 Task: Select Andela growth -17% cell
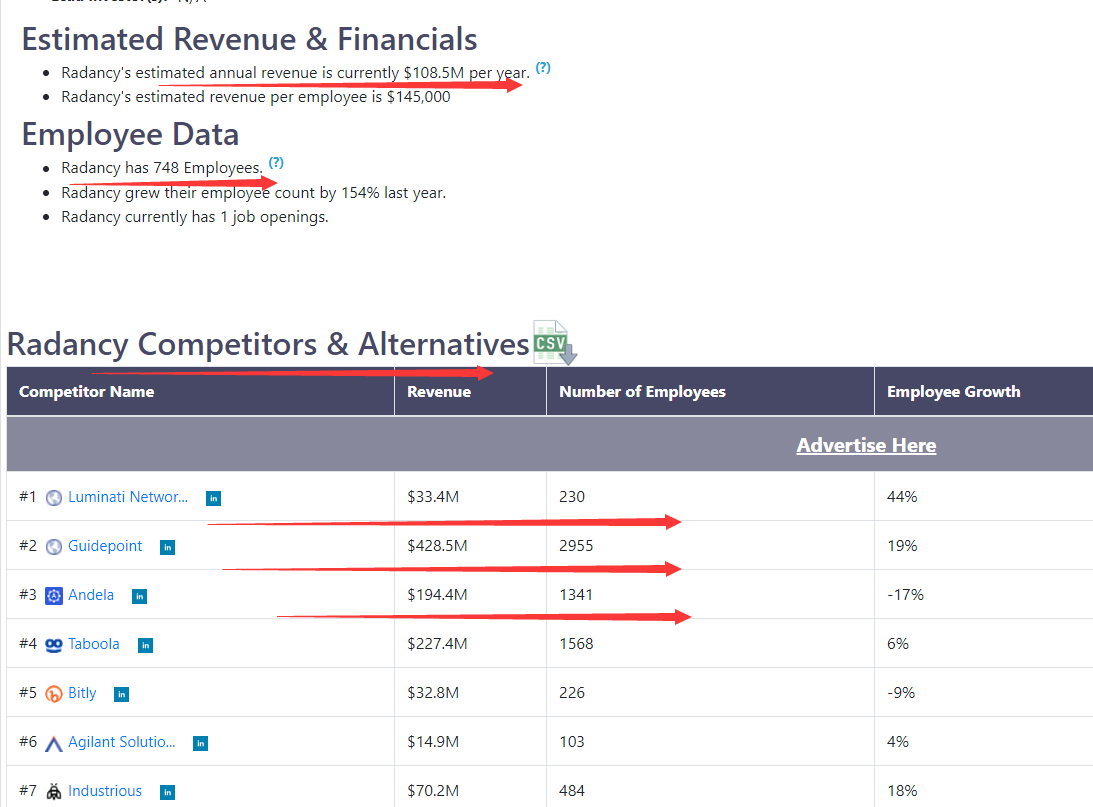point(984,594)
